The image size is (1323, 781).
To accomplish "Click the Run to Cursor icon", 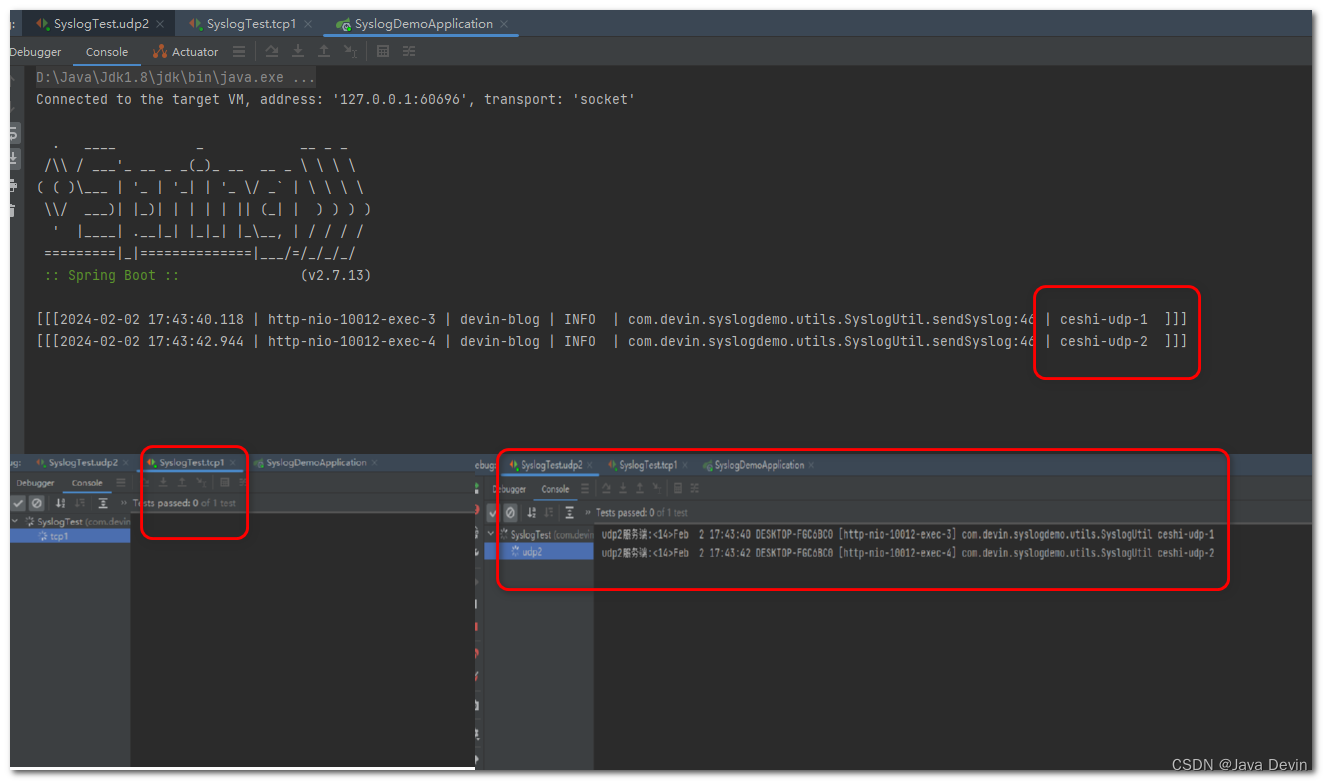I will (x=349, y=52).
